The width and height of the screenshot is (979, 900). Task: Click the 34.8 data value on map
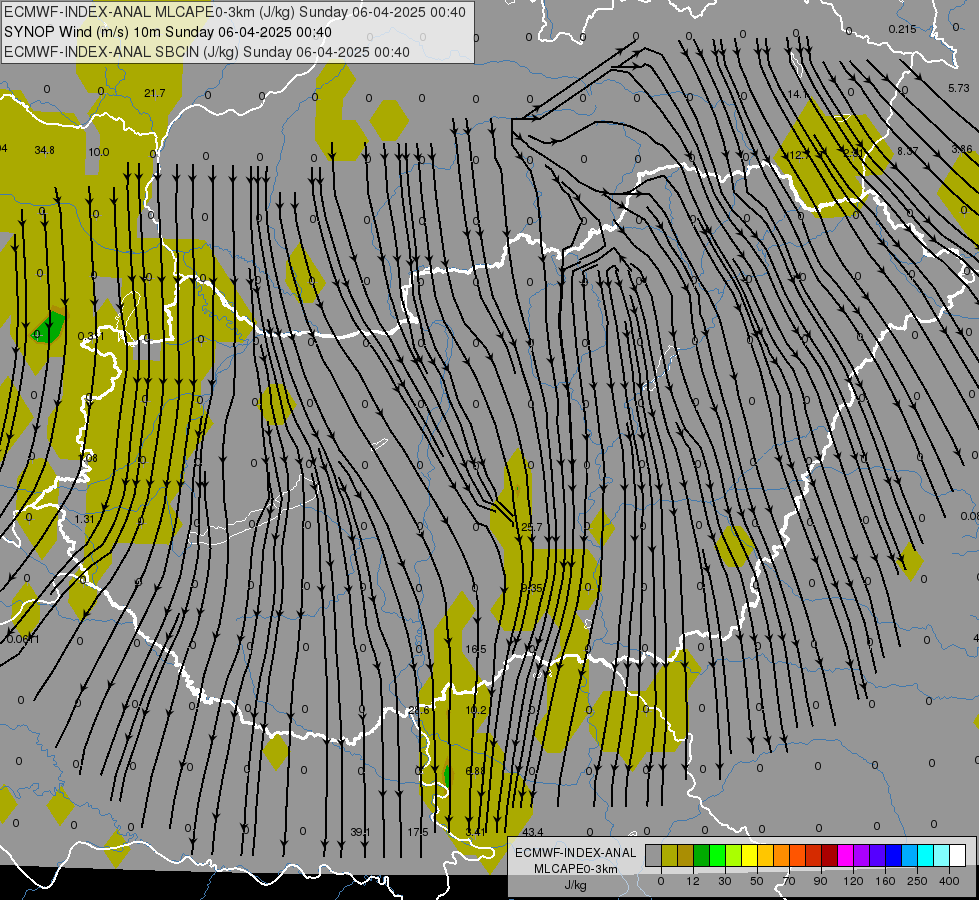[44, 150]
